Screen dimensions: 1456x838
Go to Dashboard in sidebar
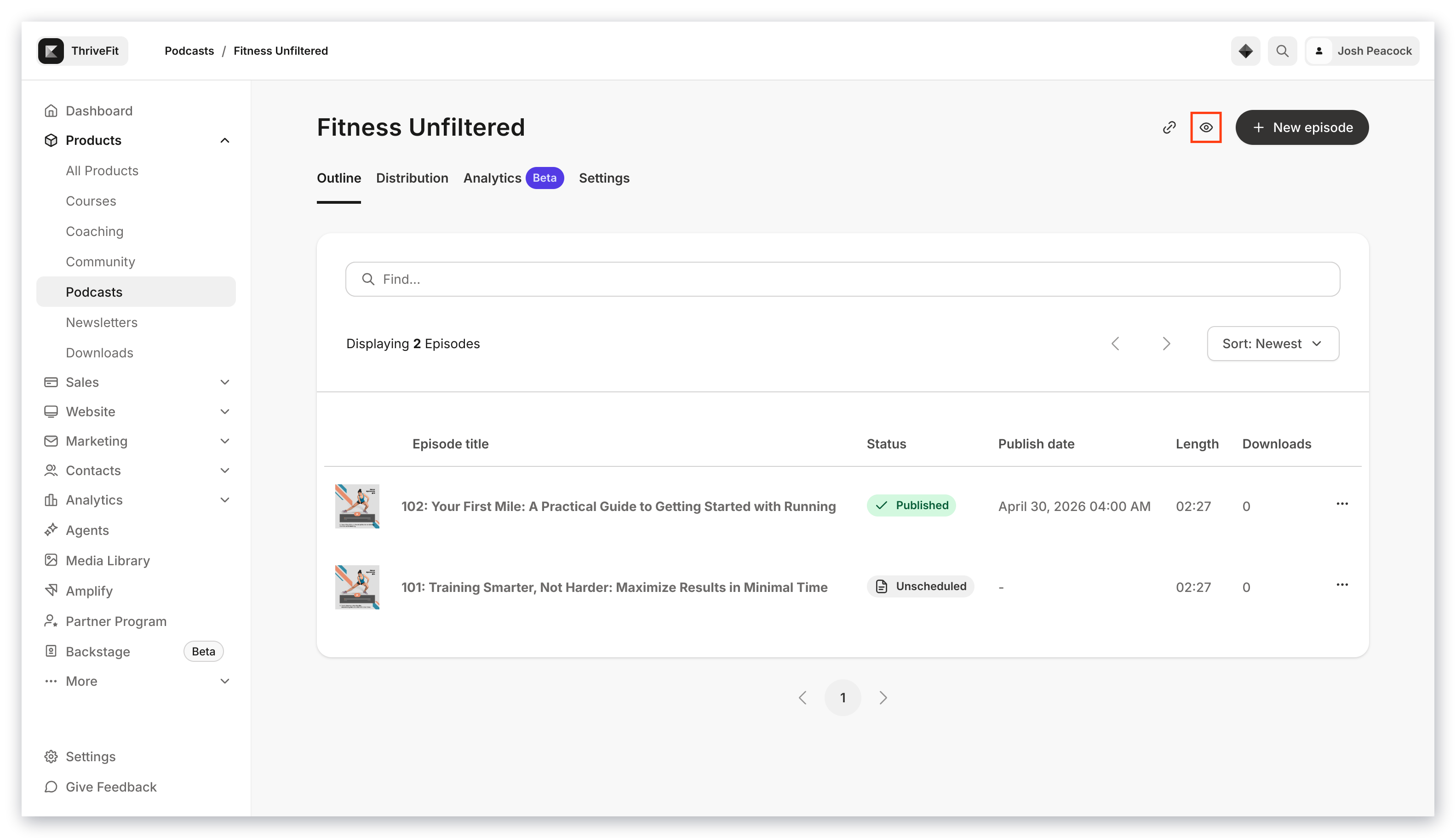(99, 110)
